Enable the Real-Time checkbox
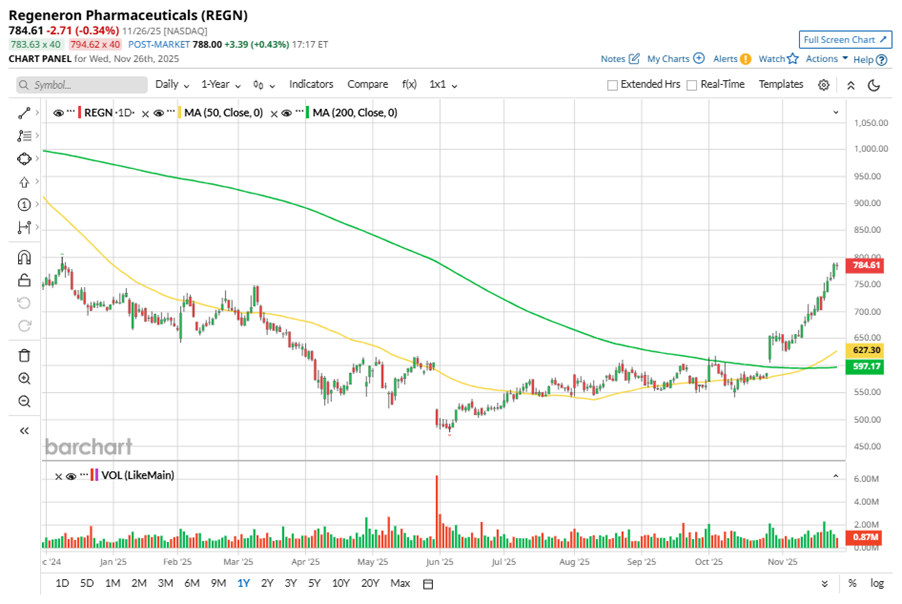The width and height of the screenshot is (902, 604). (692, 85)
